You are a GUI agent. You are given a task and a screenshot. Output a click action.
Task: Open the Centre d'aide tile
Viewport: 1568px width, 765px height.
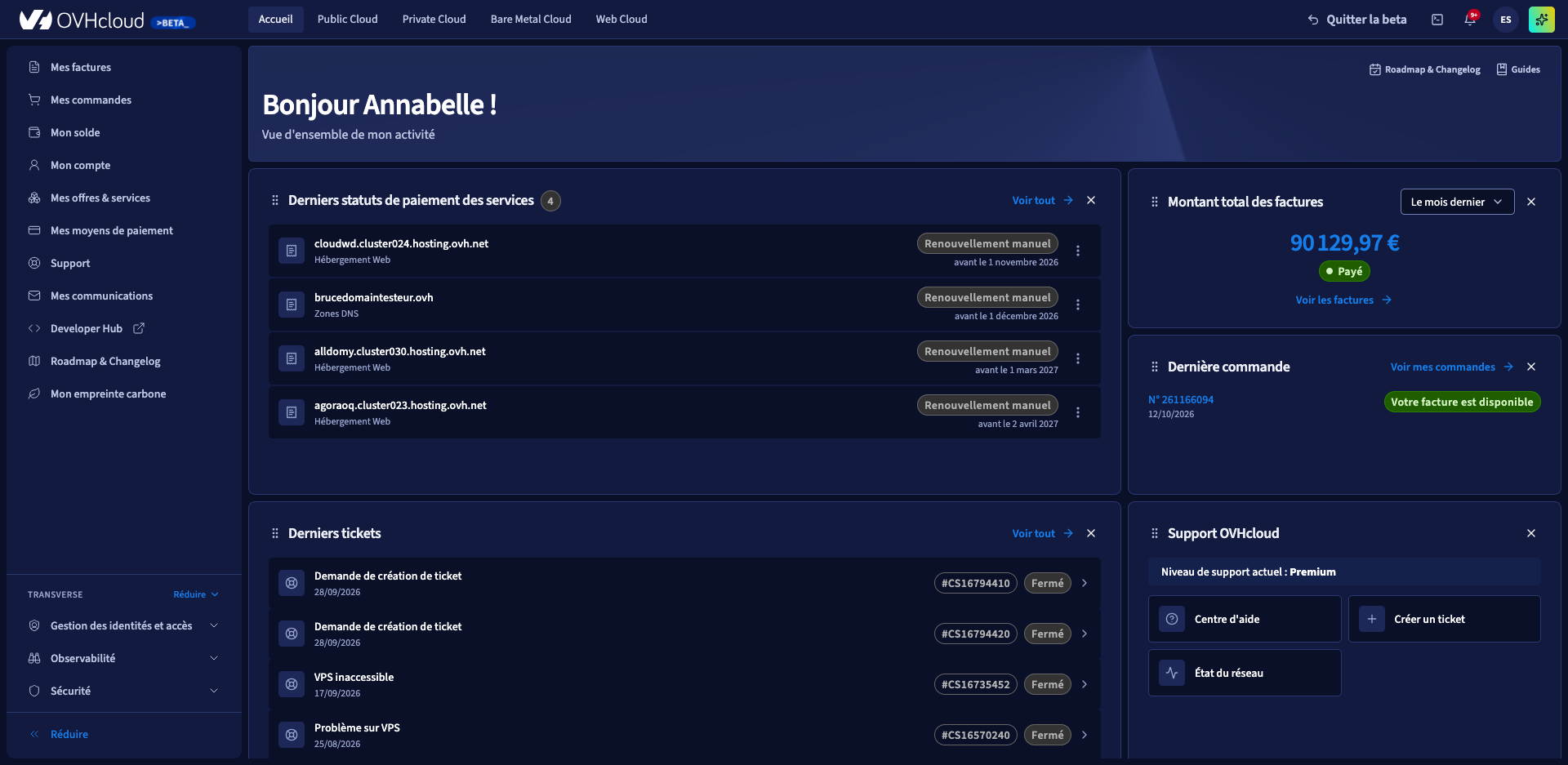point(1245,619)
